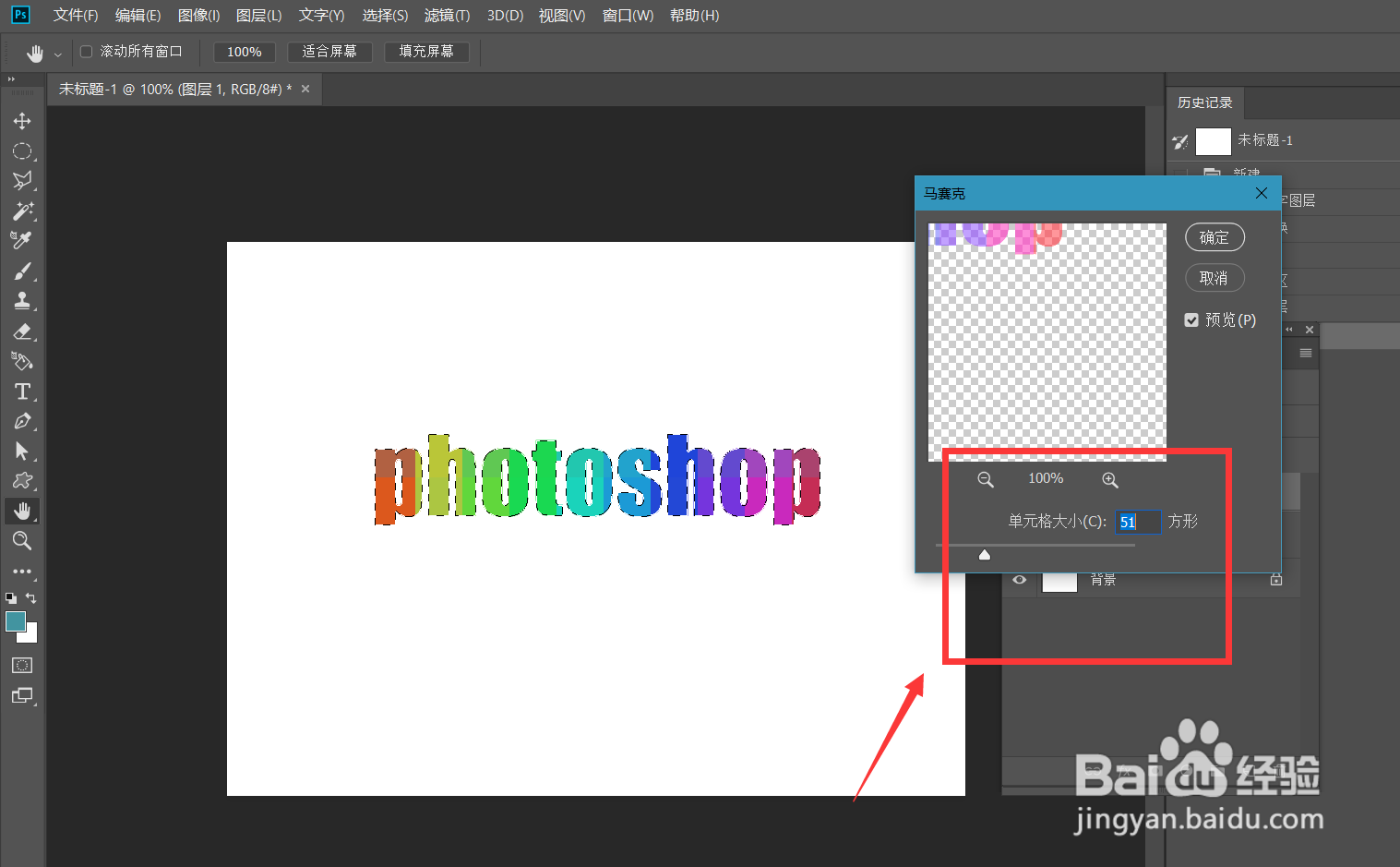This screenshot has width=1400, height=867.
Task: Open the 文件(F) menu
Action: tap(76, 16)
